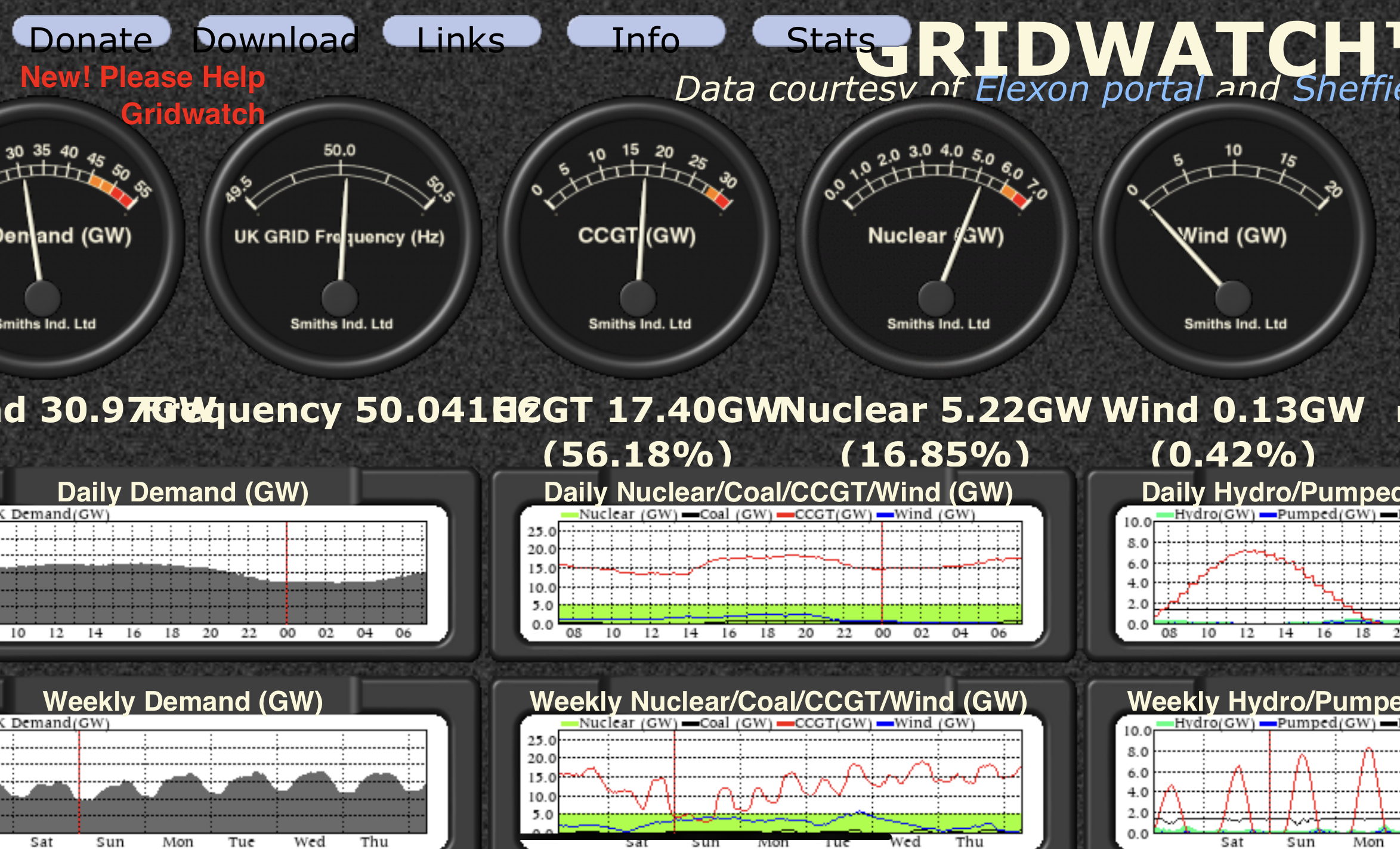Image resolution: width=1400 pixels, height=849 pixels.
Task: Click Coal legend swatch in weekly chart
Action: coord(691,724)
